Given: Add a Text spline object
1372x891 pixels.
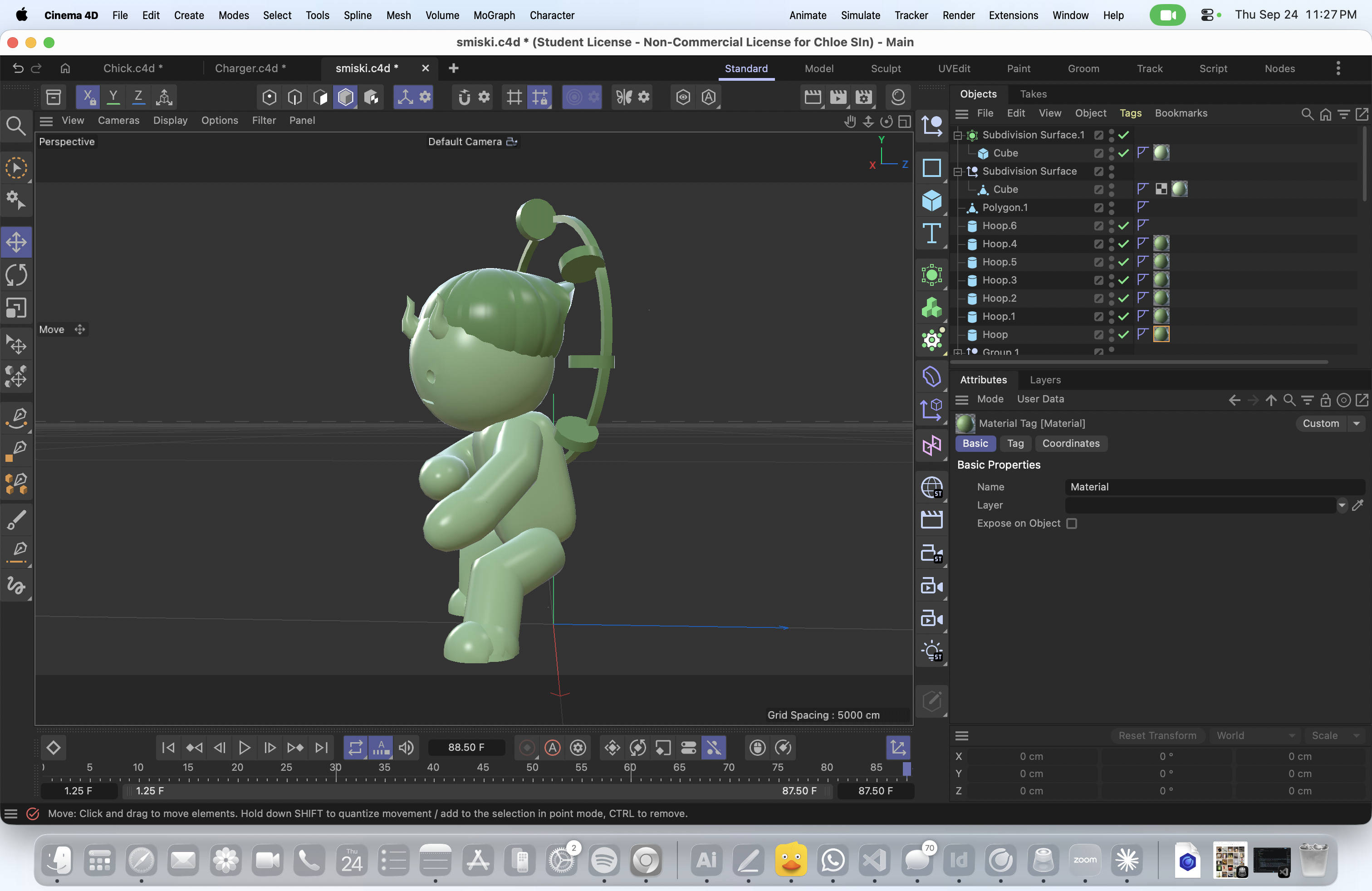Looking at the screenshot, I should pos(931,234).
